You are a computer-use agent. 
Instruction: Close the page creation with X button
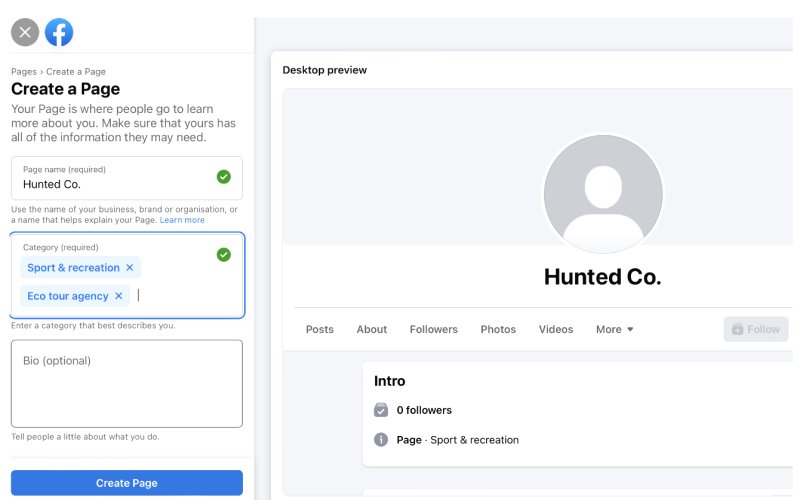(x=25, y=32)
